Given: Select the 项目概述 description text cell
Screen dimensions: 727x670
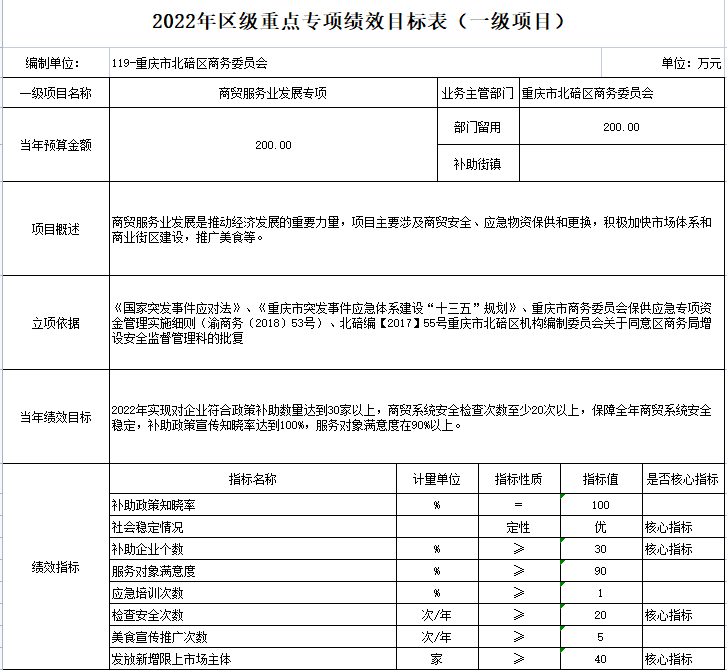Looking at the screenshot, I should [x=417, y=229].
